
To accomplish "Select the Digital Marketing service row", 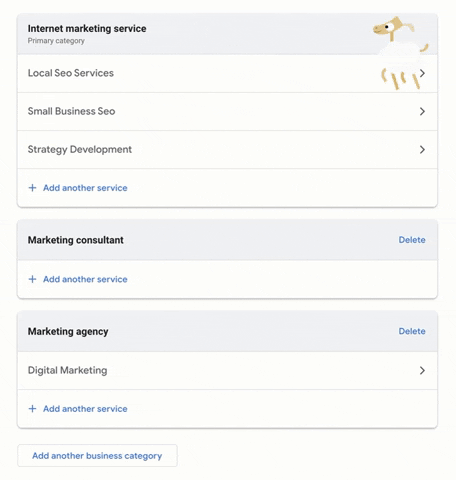I will click(x=227, y=370).
